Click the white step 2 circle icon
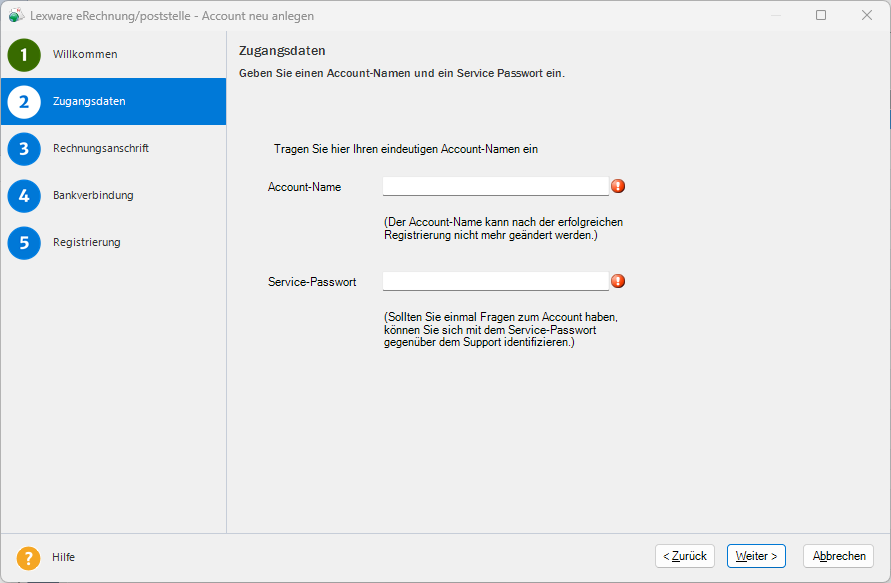This screenshot has width=891, height=583. 24,102
